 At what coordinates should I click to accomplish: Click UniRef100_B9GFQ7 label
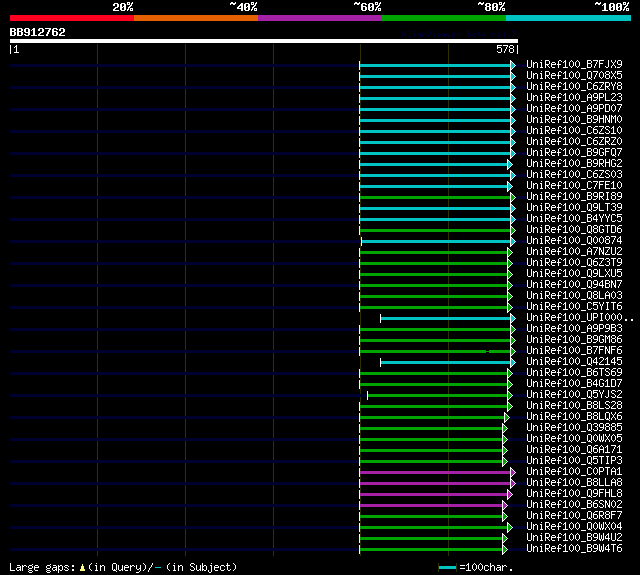click(574, 153)
